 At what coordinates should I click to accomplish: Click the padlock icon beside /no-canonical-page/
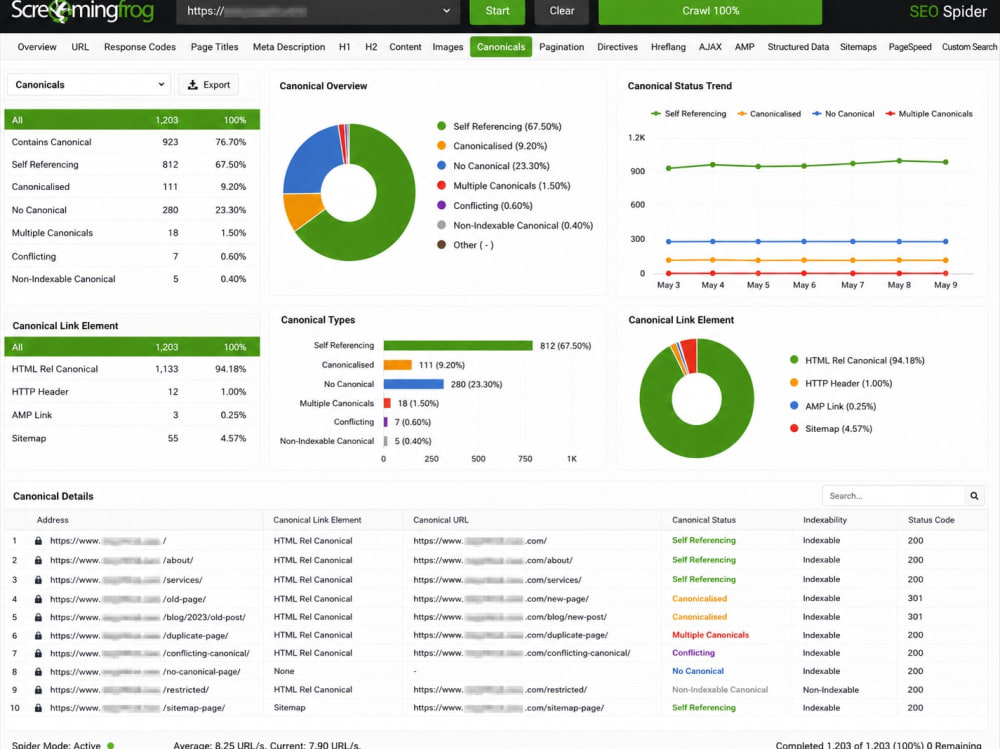[38, 672]
